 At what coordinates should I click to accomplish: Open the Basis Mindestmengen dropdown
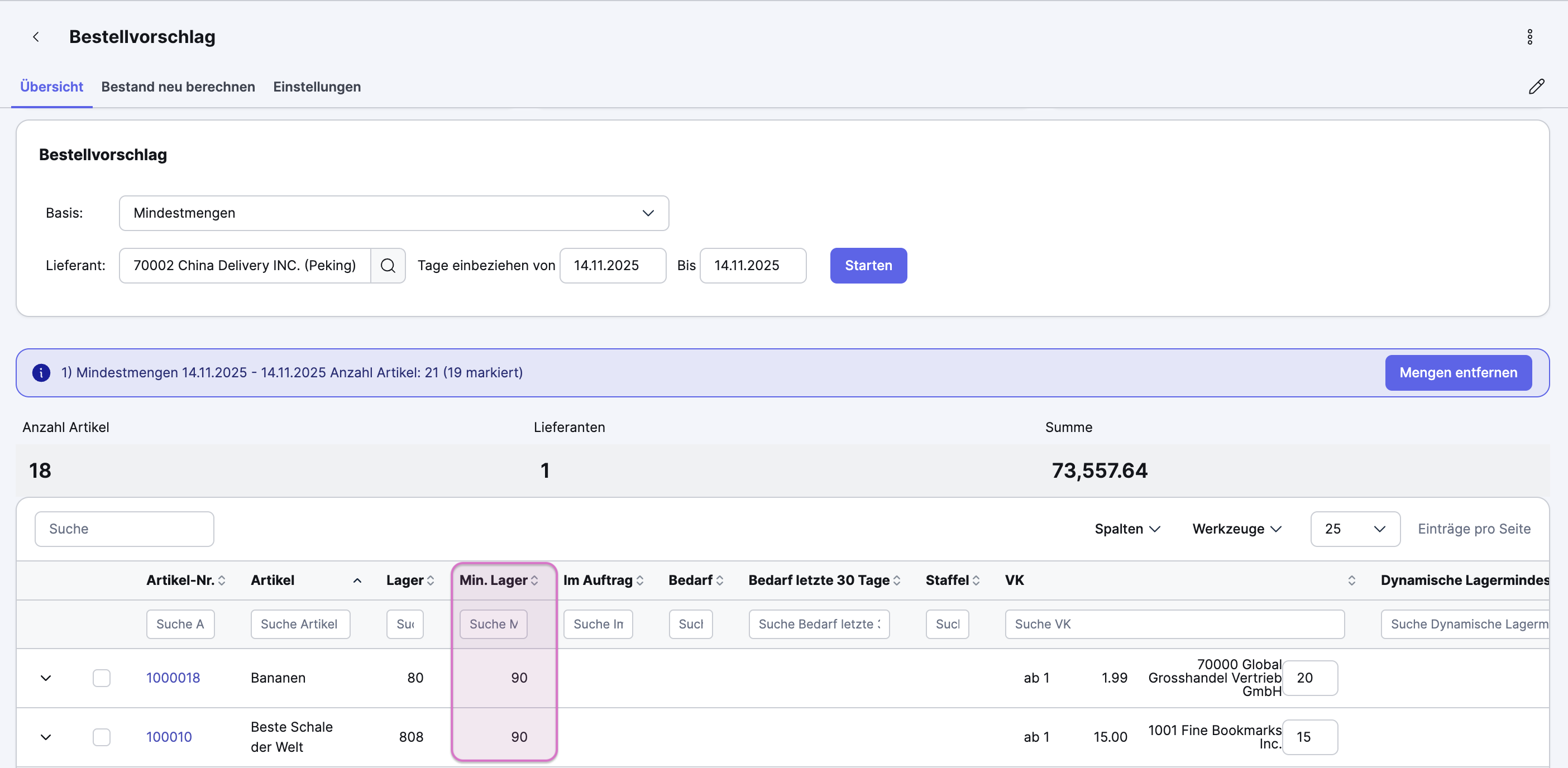[394, 213]
